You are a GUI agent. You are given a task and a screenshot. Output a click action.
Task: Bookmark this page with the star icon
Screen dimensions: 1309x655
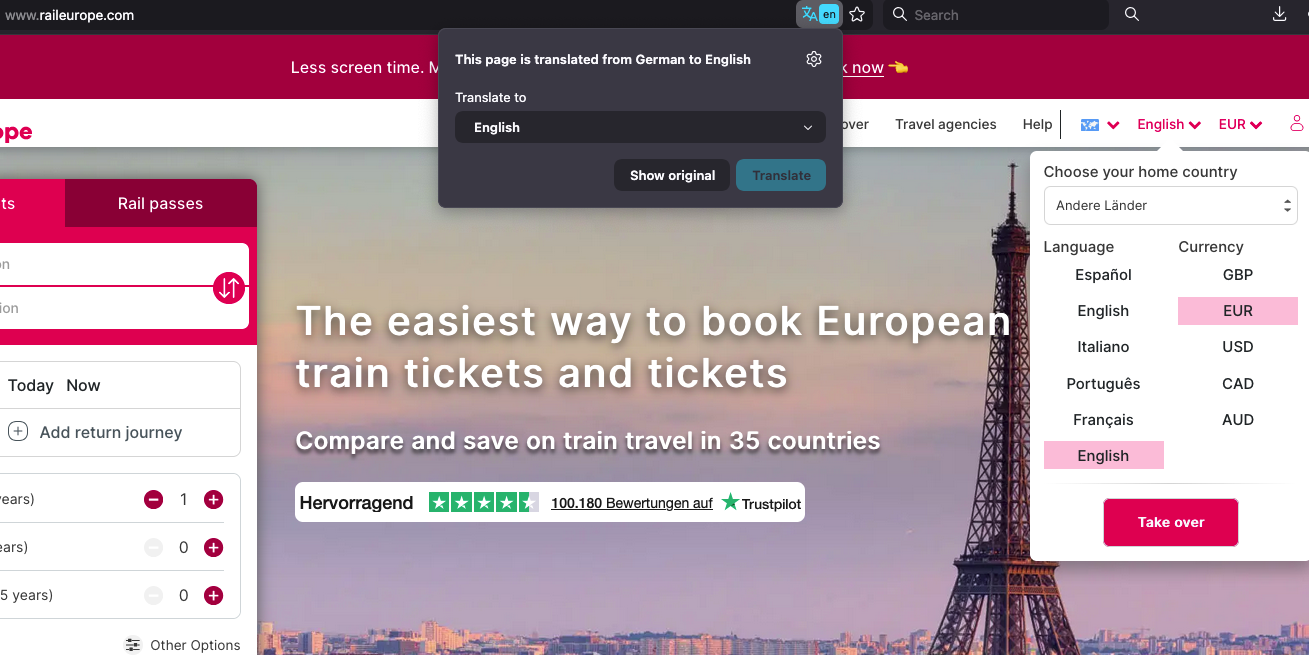pos(857,14)
